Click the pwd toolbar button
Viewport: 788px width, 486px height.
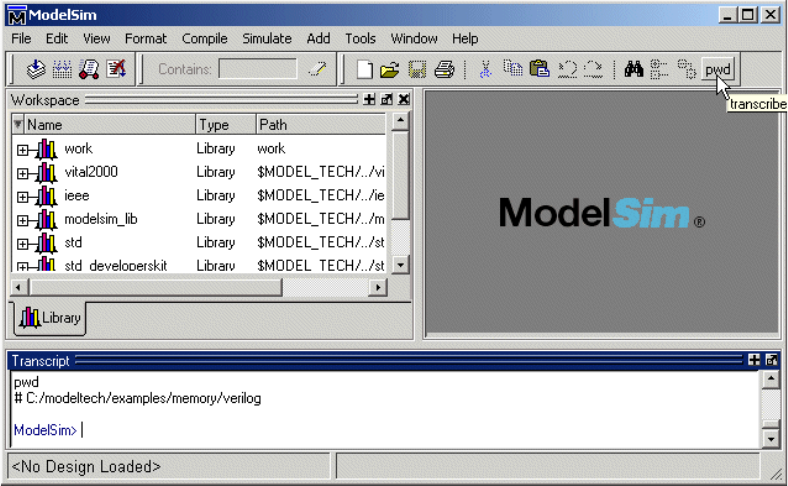click(718, 69)
